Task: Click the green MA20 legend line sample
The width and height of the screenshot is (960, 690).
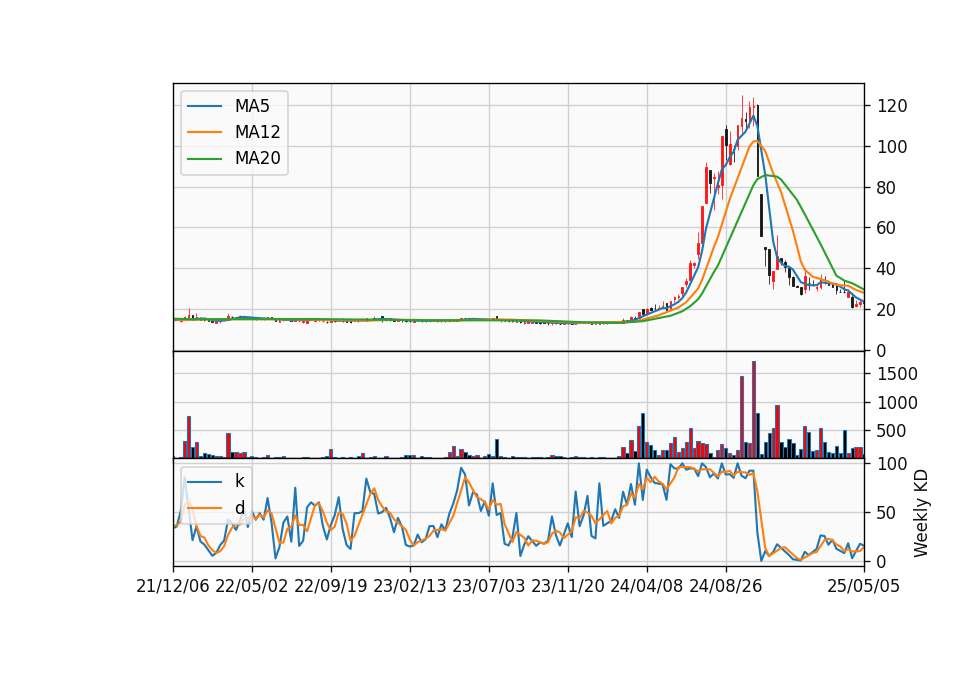Action: pyautogui.click(x=204, y=159)
